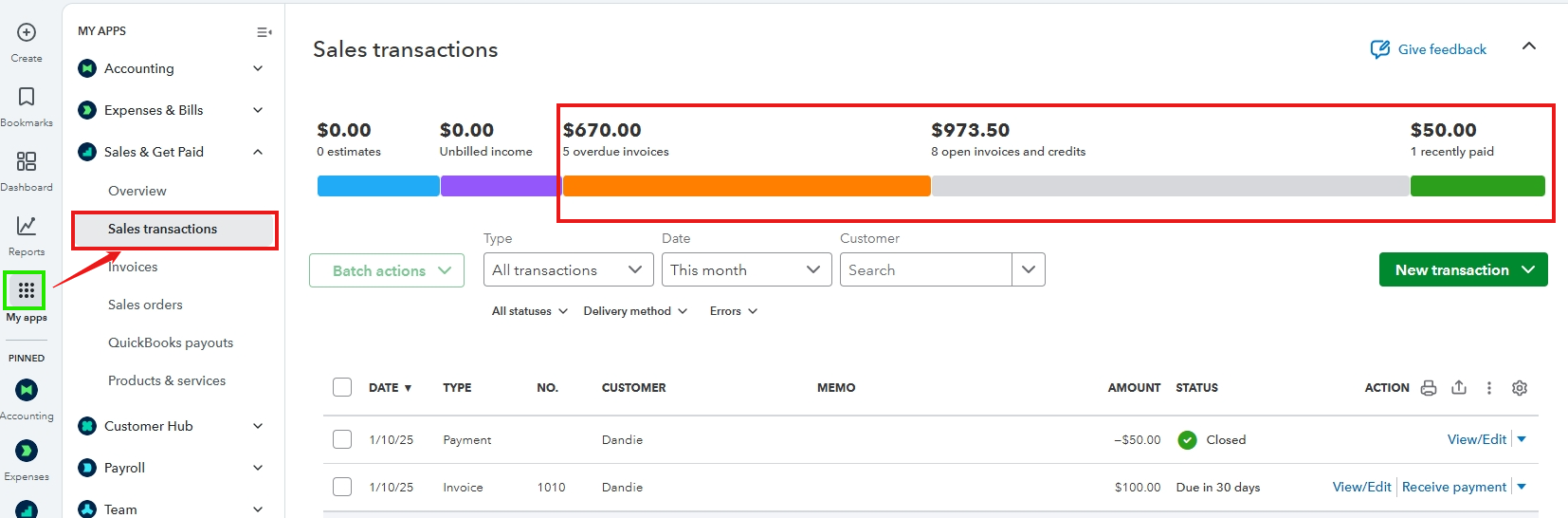Screen dimensions: 1568x518
Task: Open Products & services menu item
Action: 167,380
